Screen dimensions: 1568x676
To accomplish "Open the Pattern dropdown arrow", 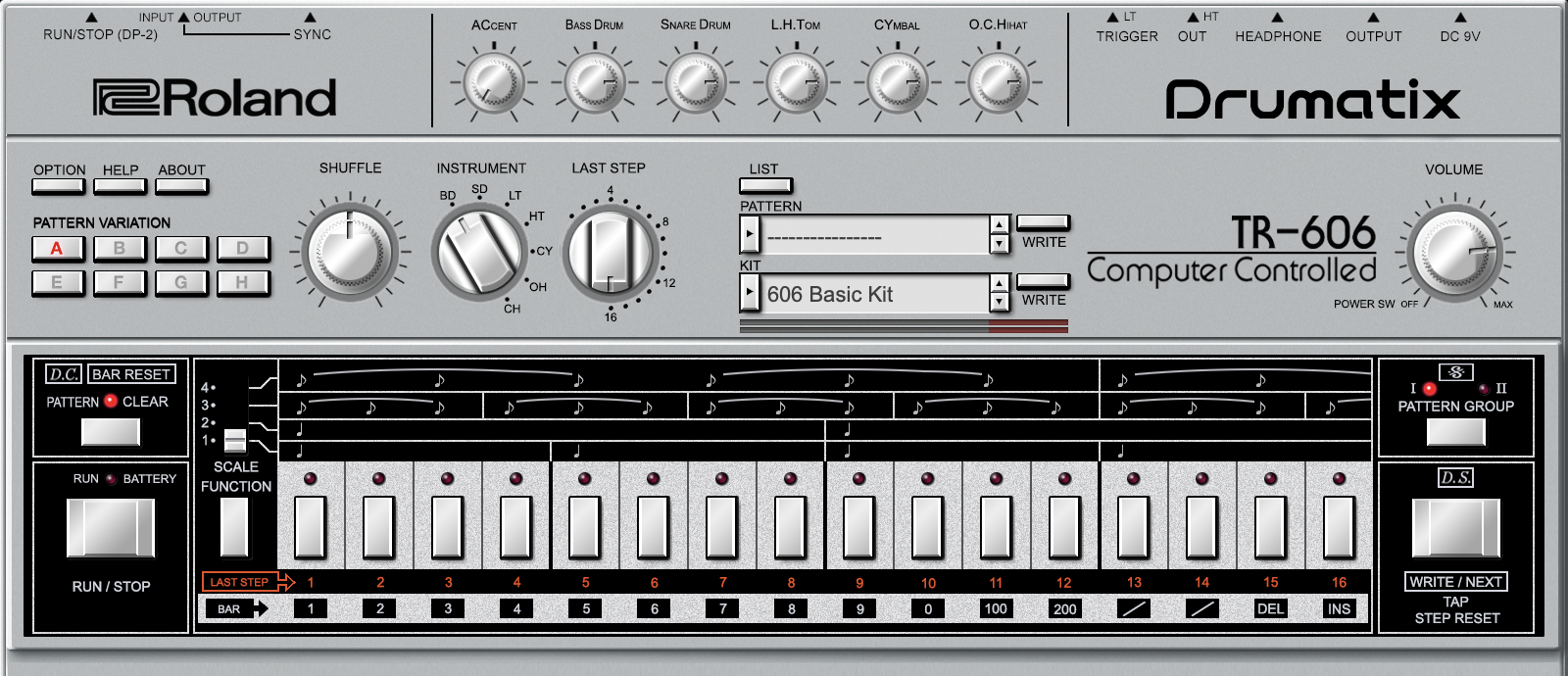I will coord(750,235).
